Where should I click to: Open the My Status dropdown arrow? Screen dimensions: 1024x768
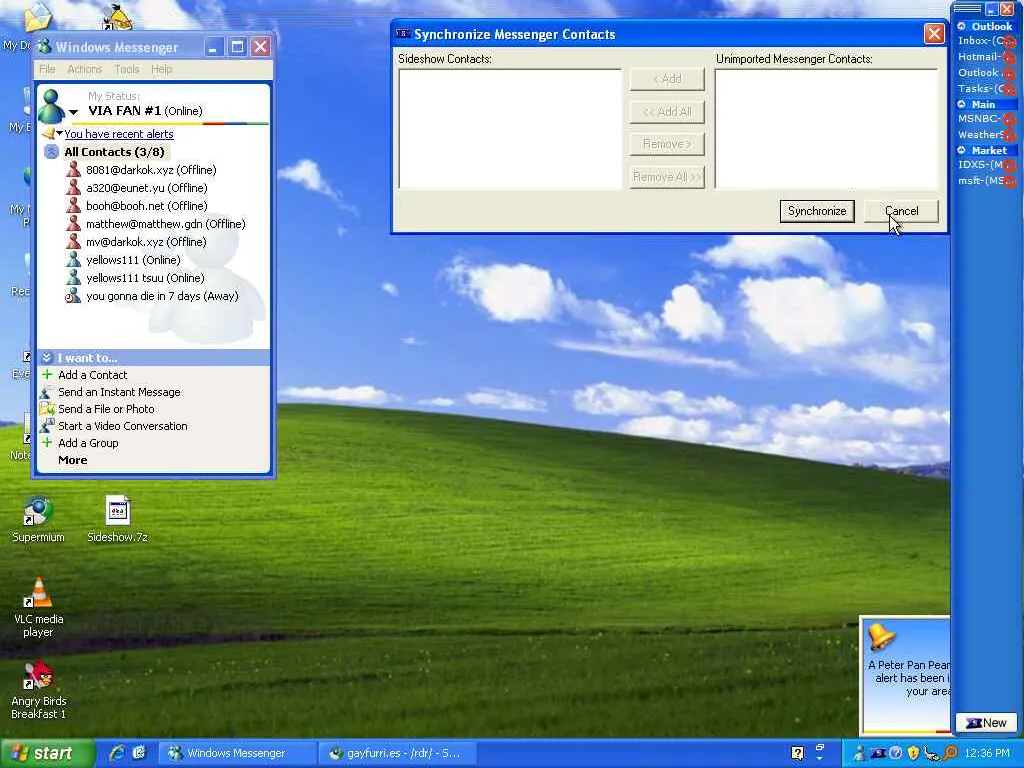point(73,112)
